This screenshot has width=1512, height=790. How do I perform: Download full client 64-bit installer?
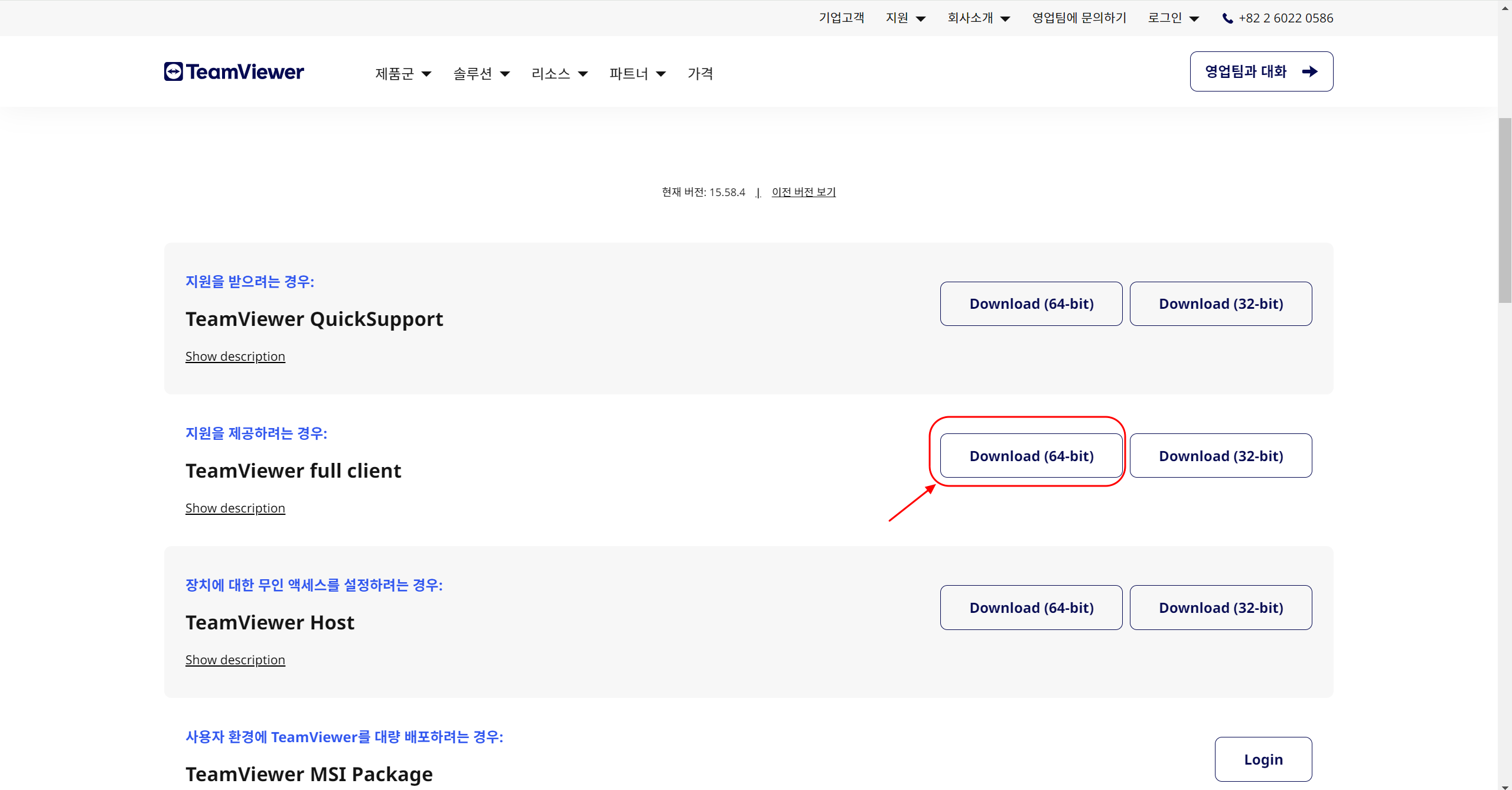click(1031, 456)
